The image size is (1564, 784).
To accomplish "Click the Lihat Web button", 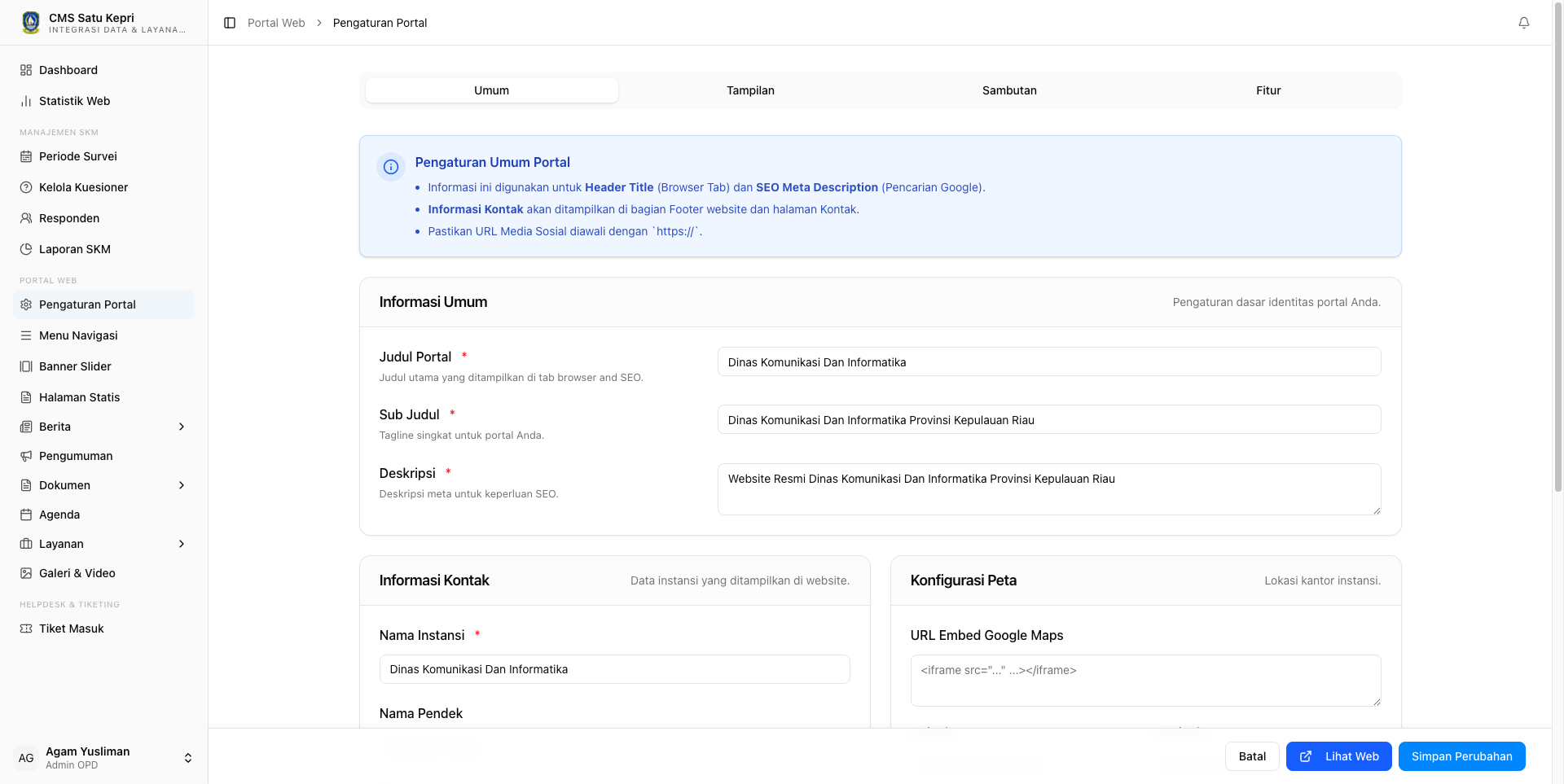I will 1339,756.
